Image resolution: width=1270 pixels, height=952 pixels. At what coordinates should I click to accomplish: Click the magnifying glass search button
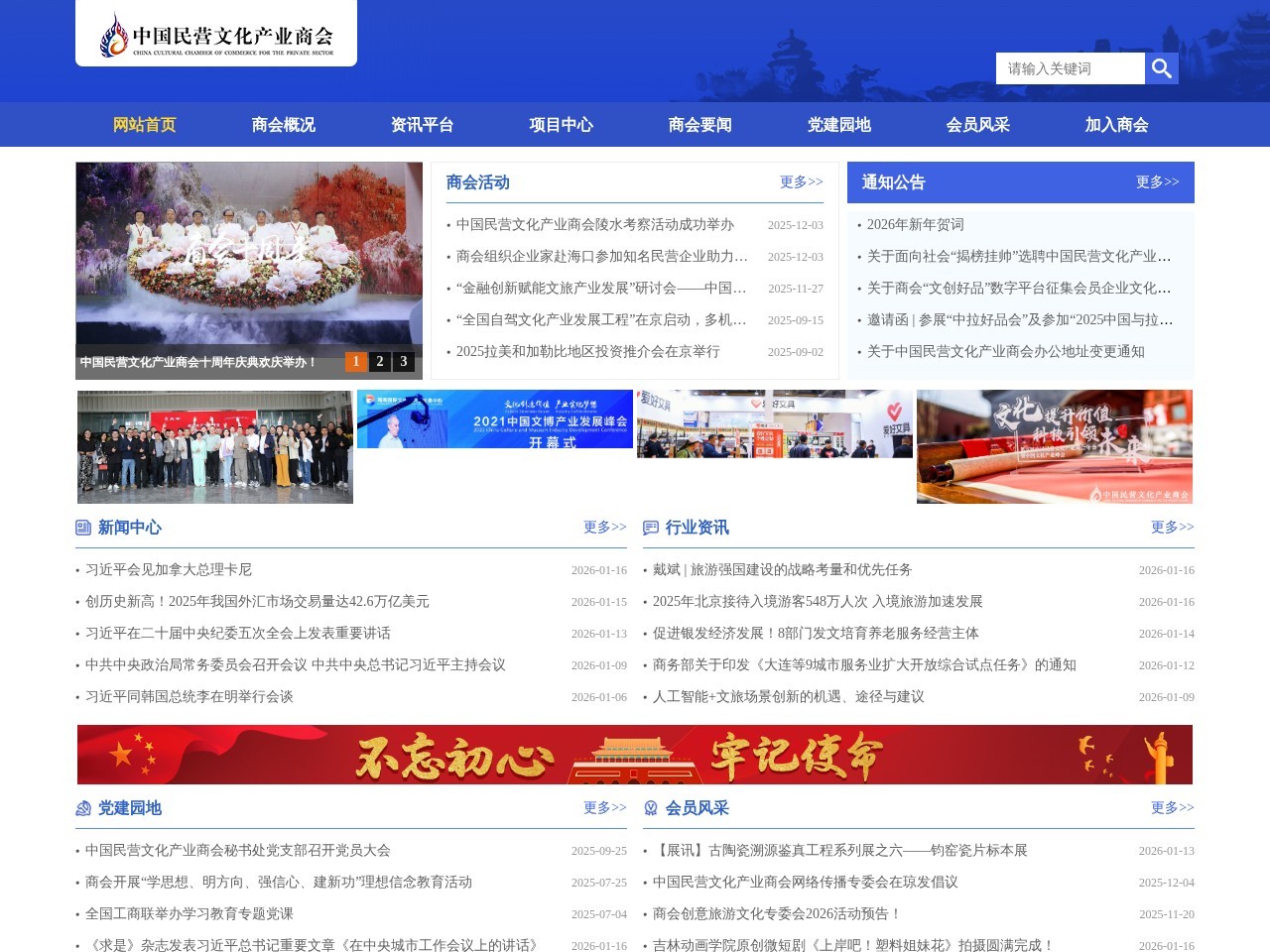(1161, 68)
